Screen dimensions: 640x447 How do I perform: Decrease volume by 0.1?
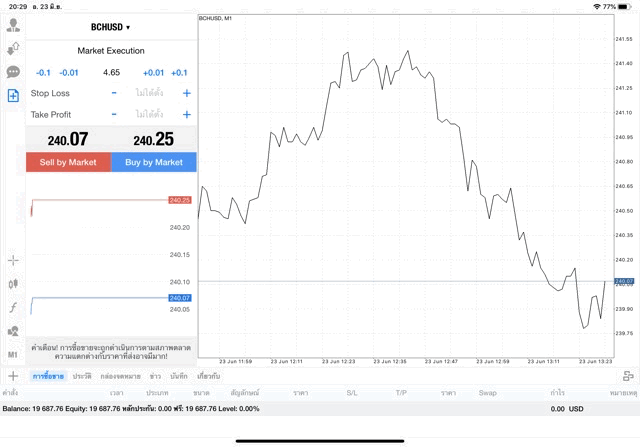tap(43, 73)
